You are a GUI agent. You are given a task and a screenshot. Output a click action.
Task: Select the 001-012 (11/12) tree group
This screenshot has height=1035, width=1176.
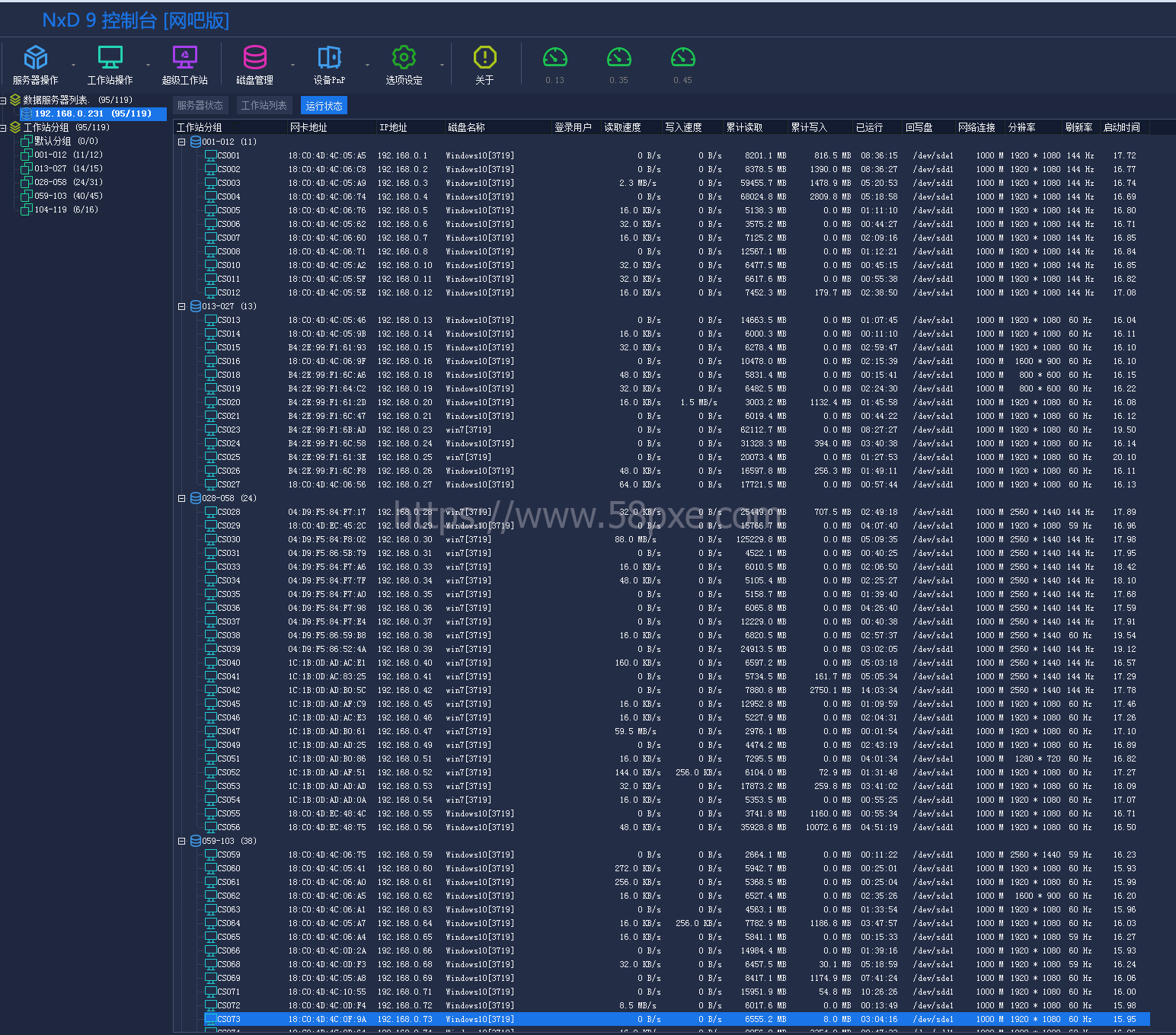(x=69, y=155)
